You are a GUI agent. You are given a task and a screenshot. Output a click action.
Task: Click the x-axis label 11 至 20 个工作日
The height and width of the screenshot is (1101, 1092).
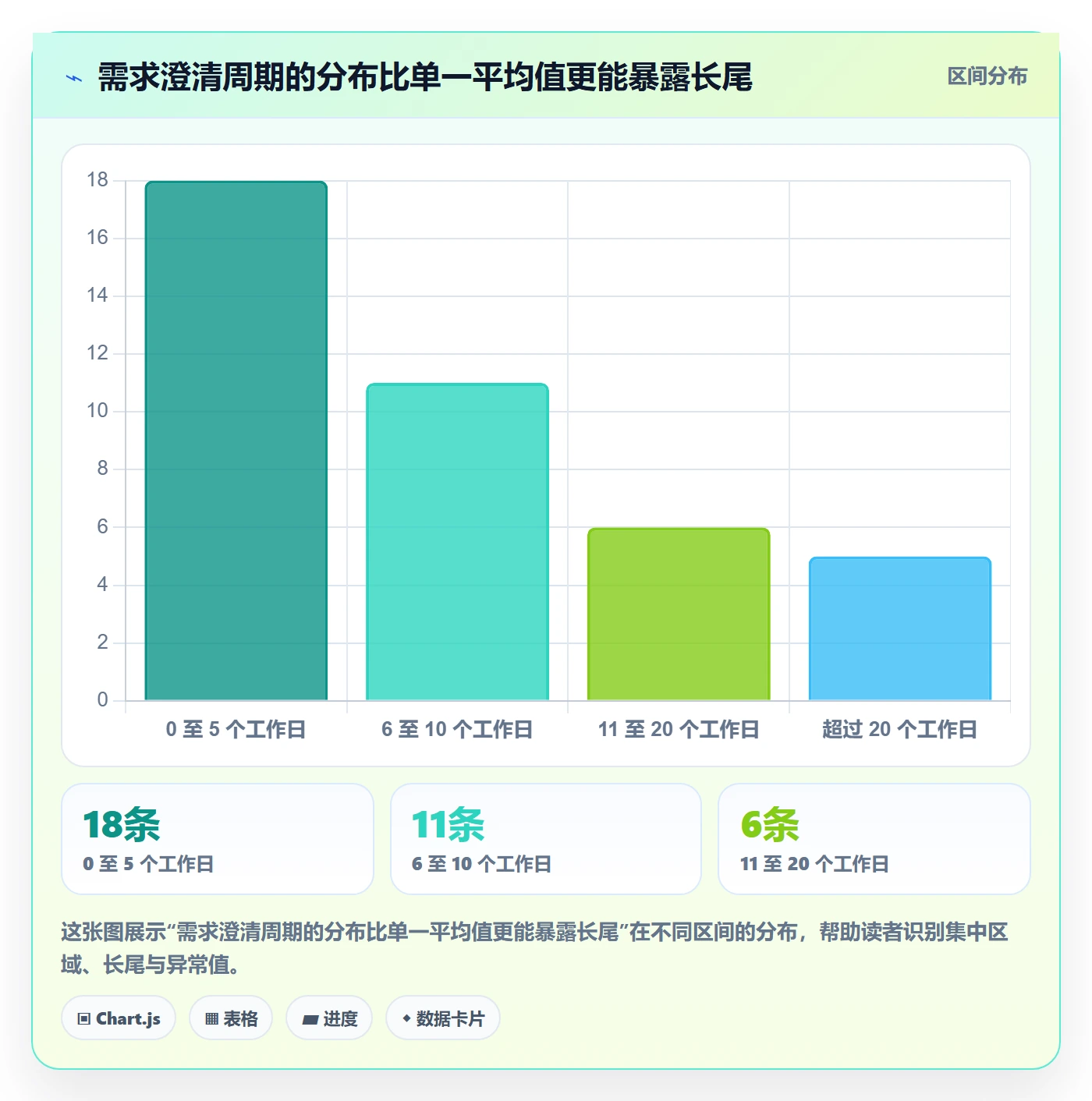coord(679,730)
